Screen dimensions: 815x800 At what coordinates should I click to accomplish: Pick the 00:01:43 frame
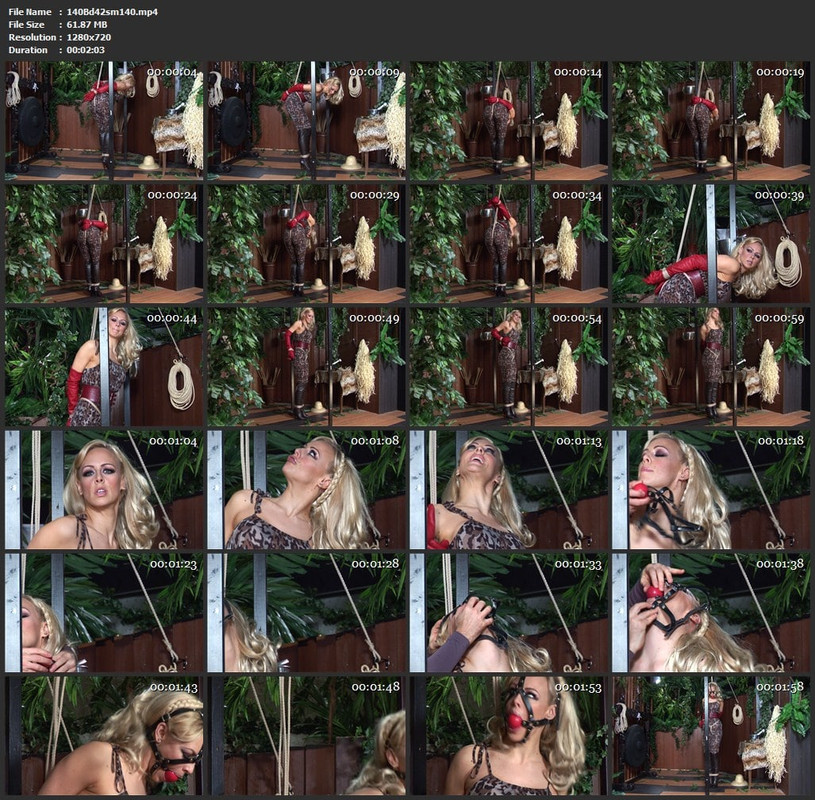point(104,736)
